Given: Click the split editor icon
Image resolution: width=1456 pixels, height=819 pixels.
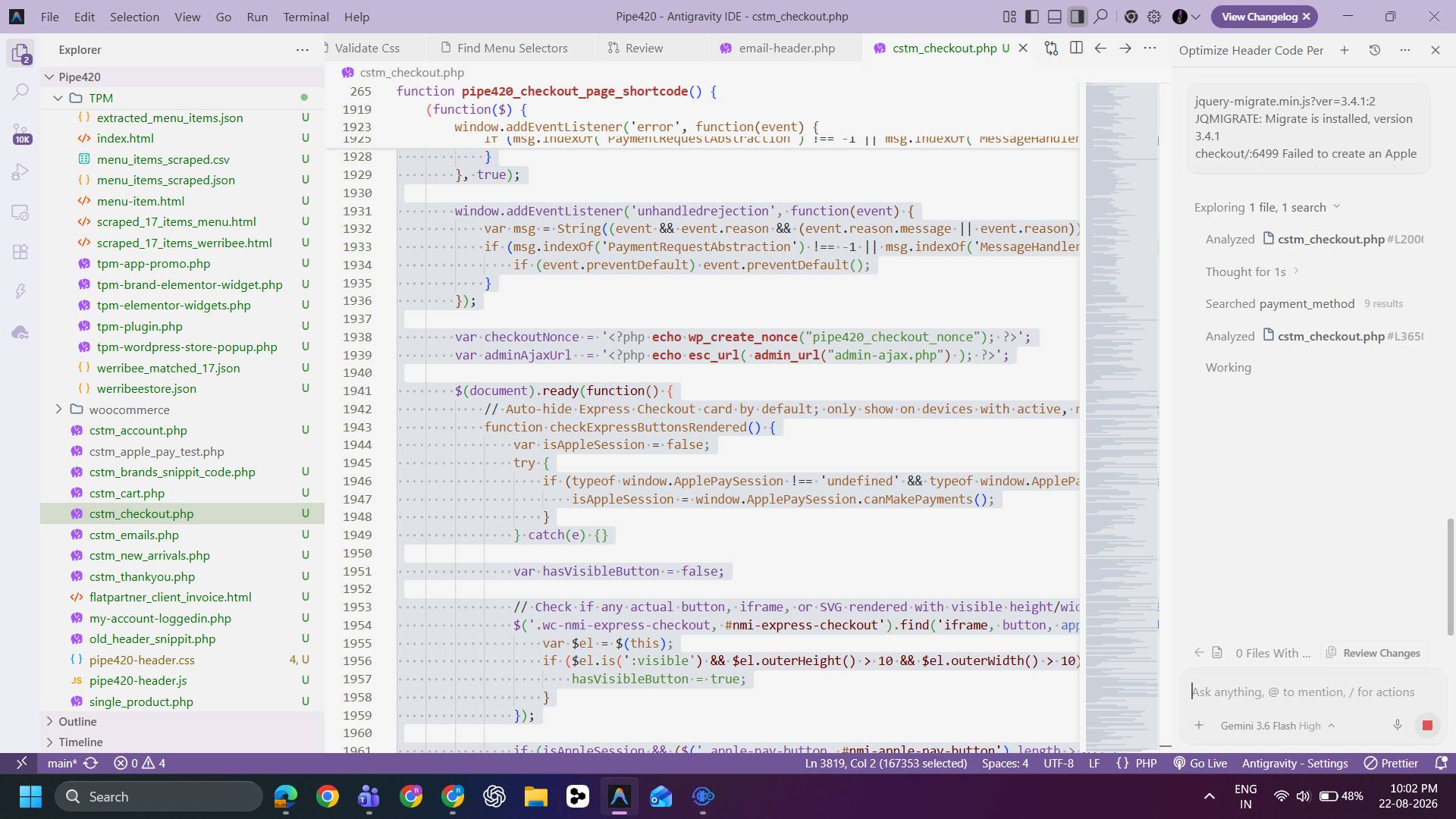Looking at the screenshot, I should tap(1076, 48).
